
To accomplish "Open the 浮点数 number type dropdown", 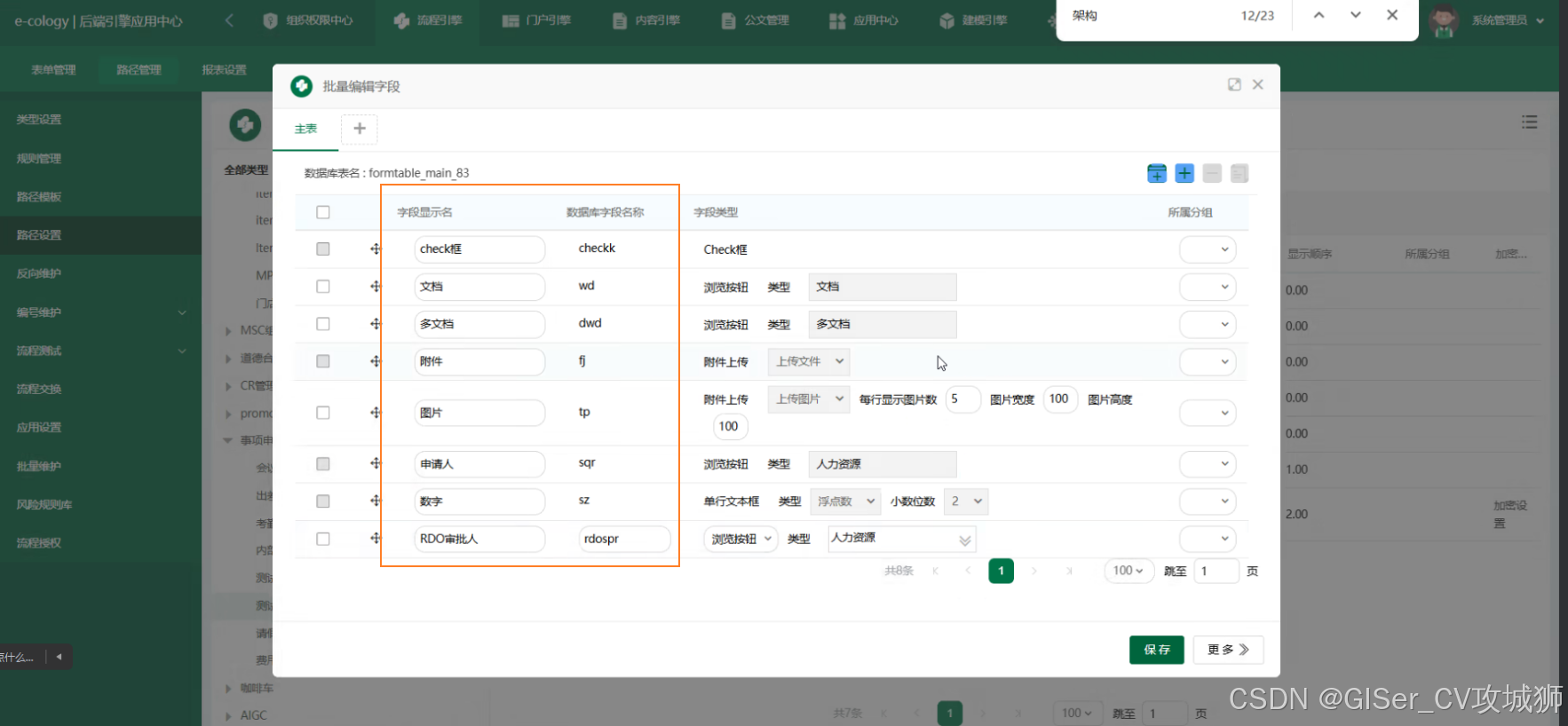I will tap(845, 501).
